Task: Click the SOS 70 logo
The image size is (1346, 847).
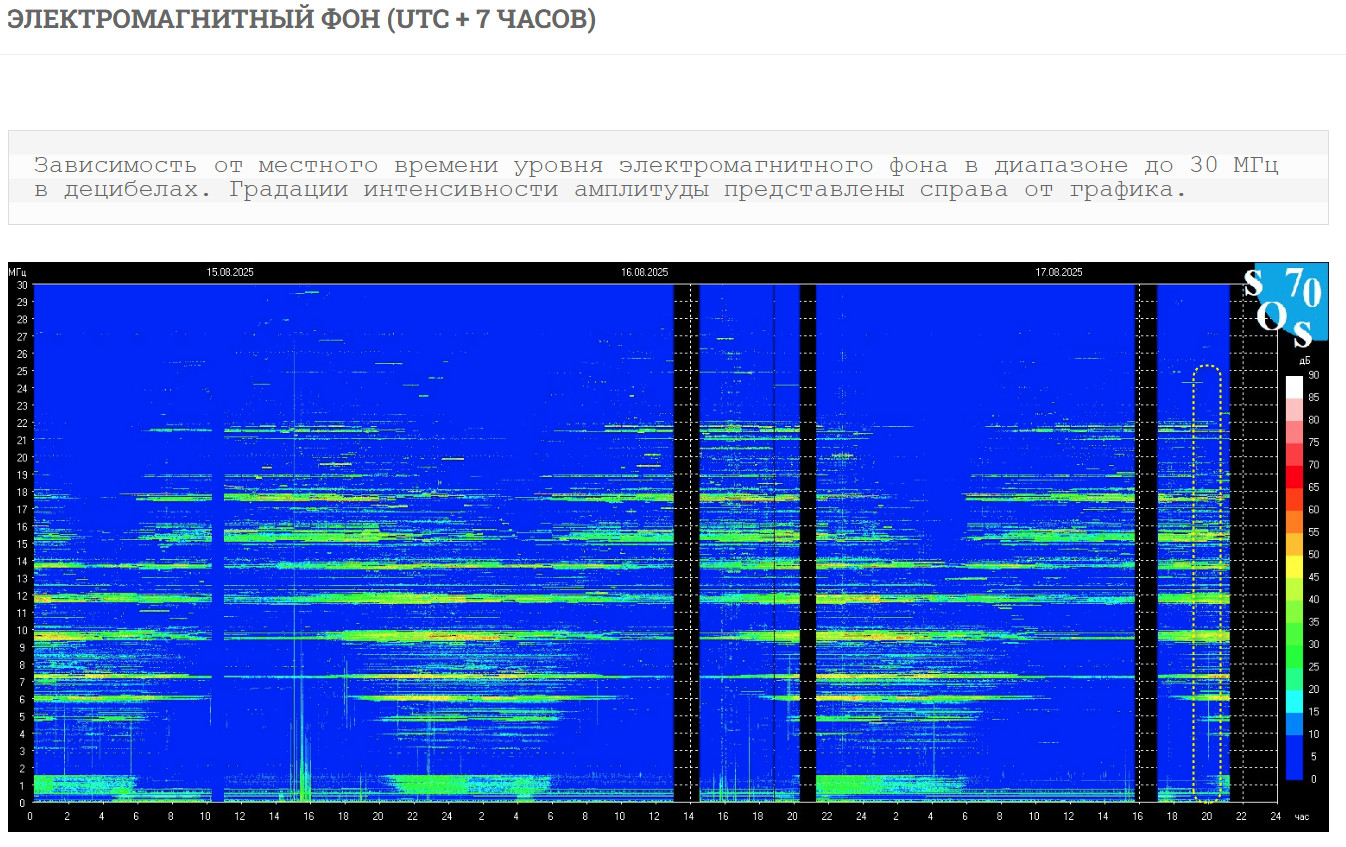Action: pos(1284,303)
